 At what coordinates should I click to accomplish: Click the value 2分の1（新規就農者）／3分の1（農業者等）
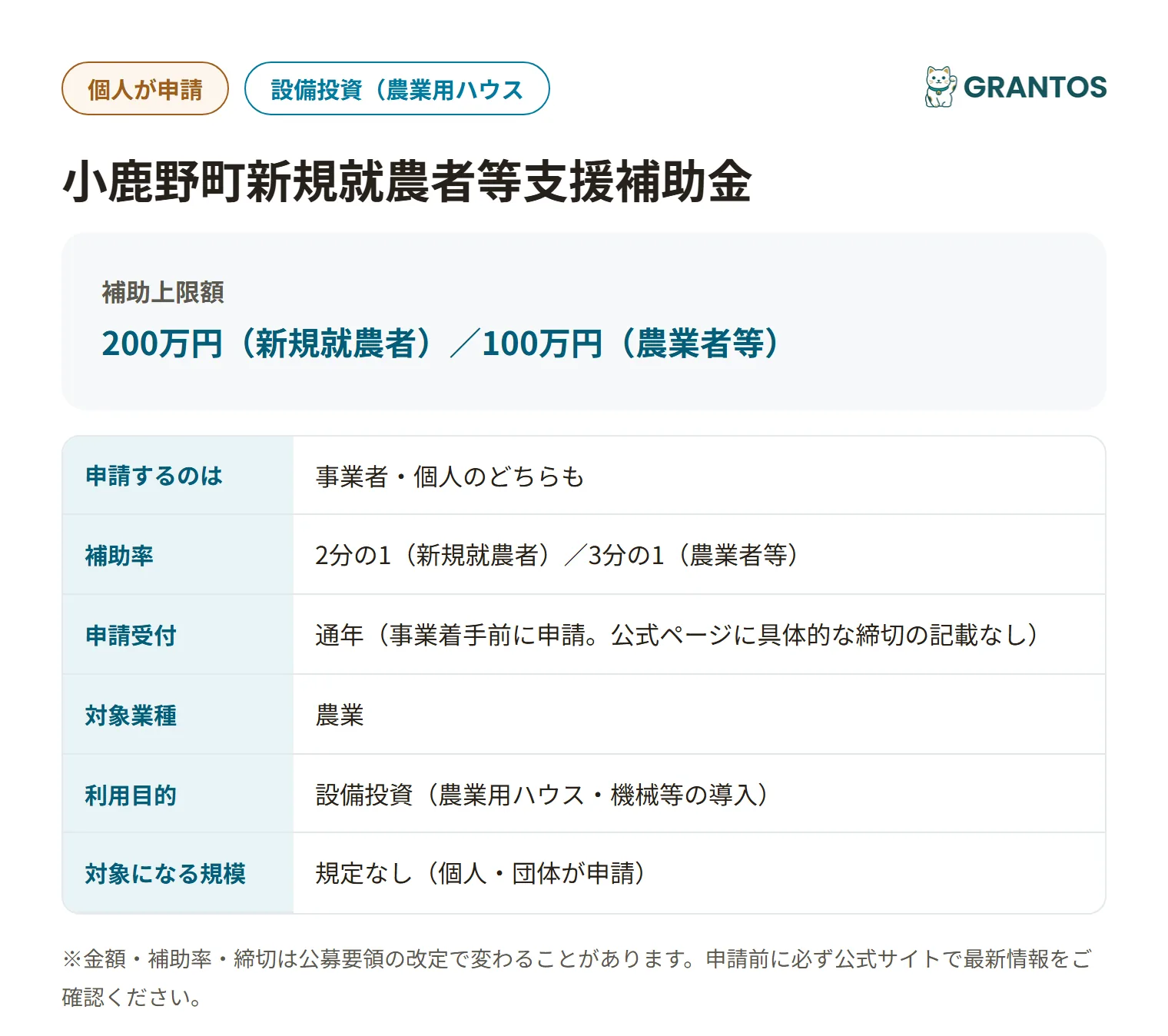pos(557,555)
